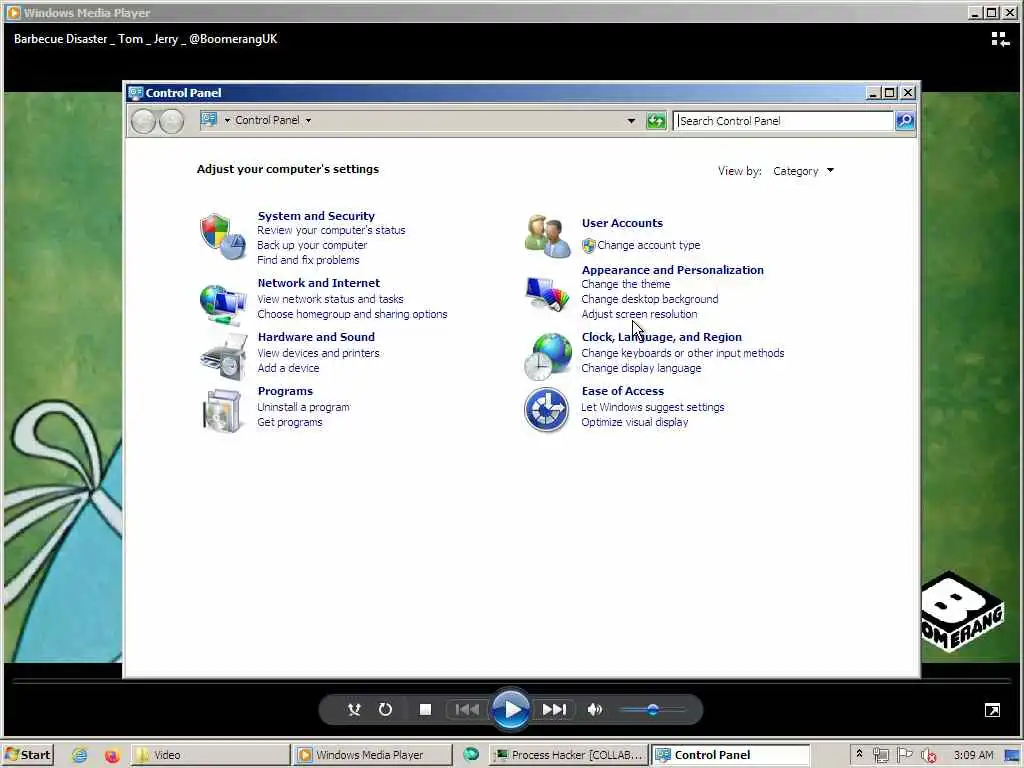1024x768 pixels.
Task: Click Change account type link
Action: tap(648, 246)
